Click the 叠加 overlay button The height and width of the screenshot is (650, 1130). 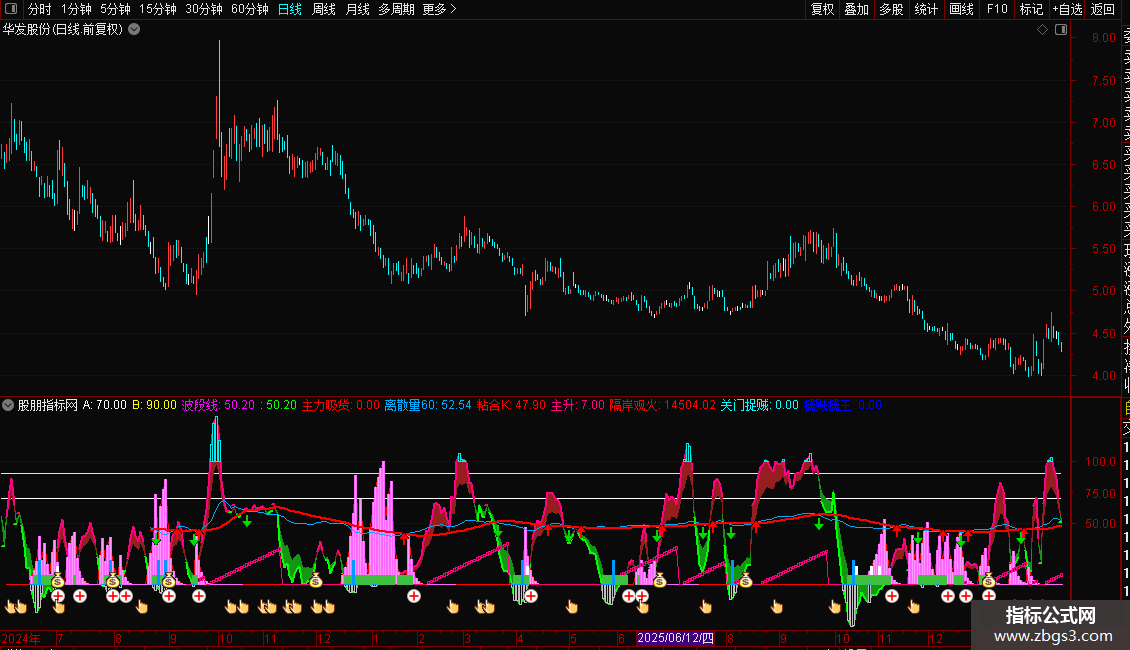(857, 9)
